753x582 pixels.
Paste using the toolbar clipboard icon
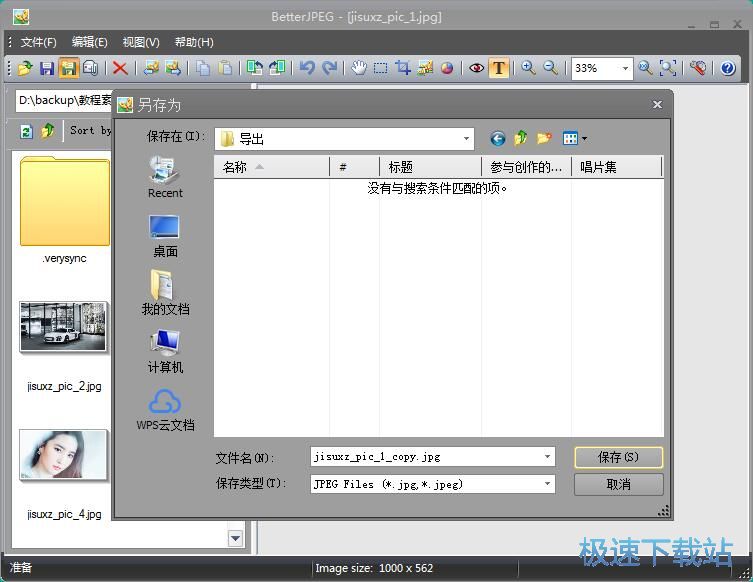point(225,68)
